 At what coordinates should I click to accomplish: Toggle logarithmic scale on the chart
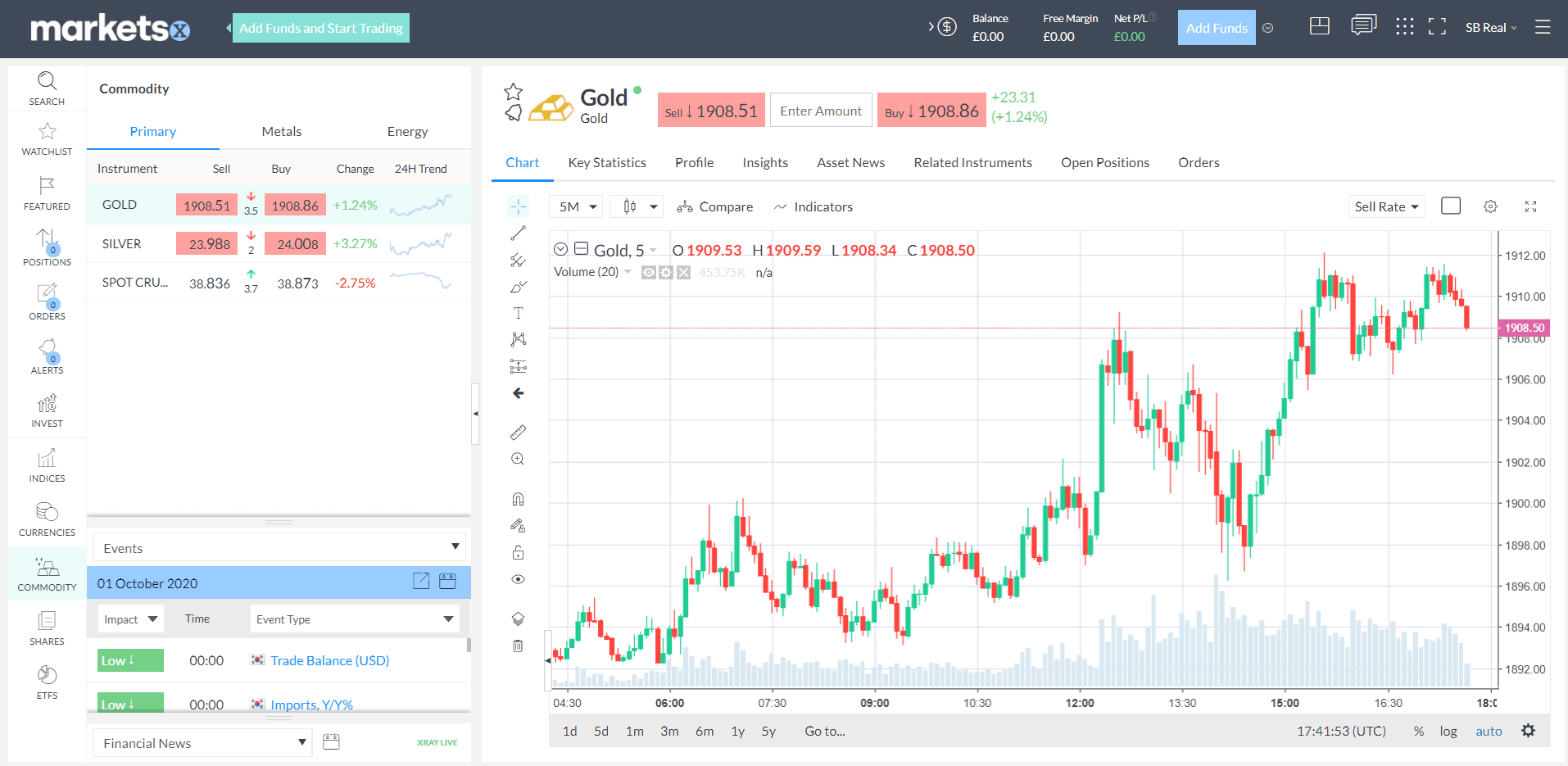(1448, 731)
